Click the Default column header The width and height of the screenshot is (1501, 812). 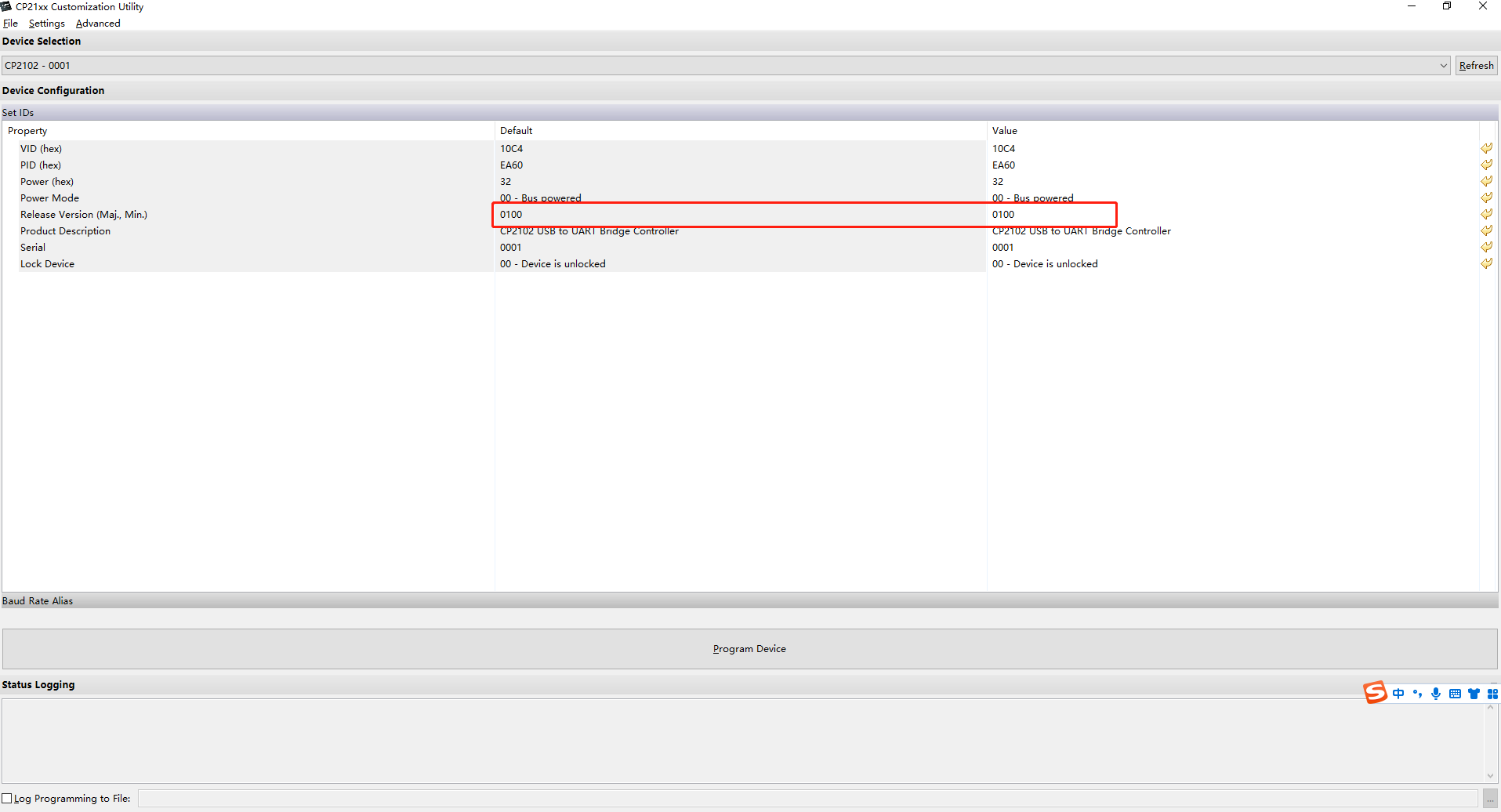(x=741, y=131)
